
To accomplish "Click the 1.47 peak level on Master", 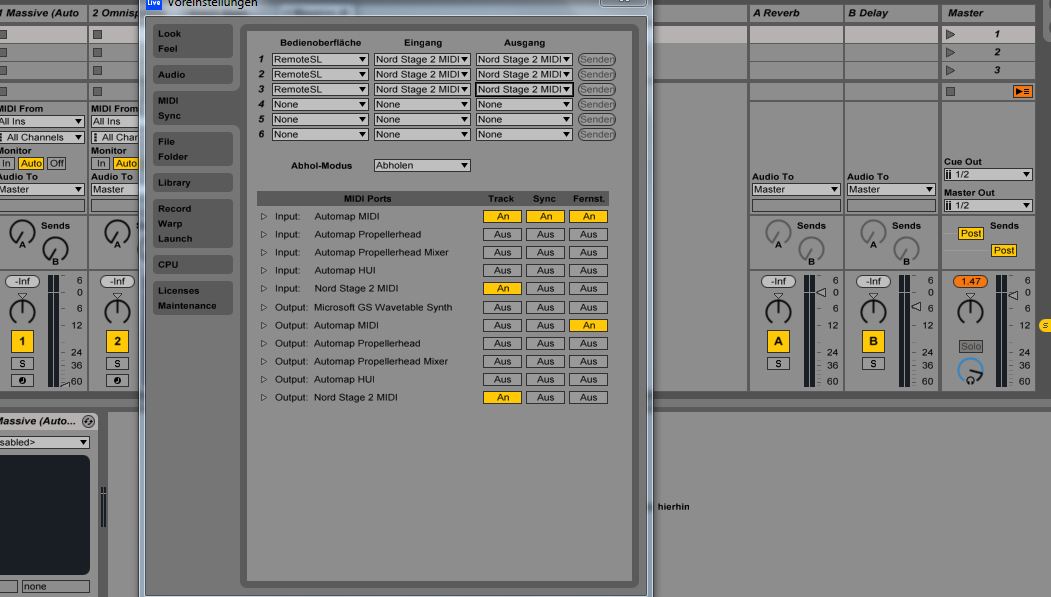I will click(x=970, y=281).
